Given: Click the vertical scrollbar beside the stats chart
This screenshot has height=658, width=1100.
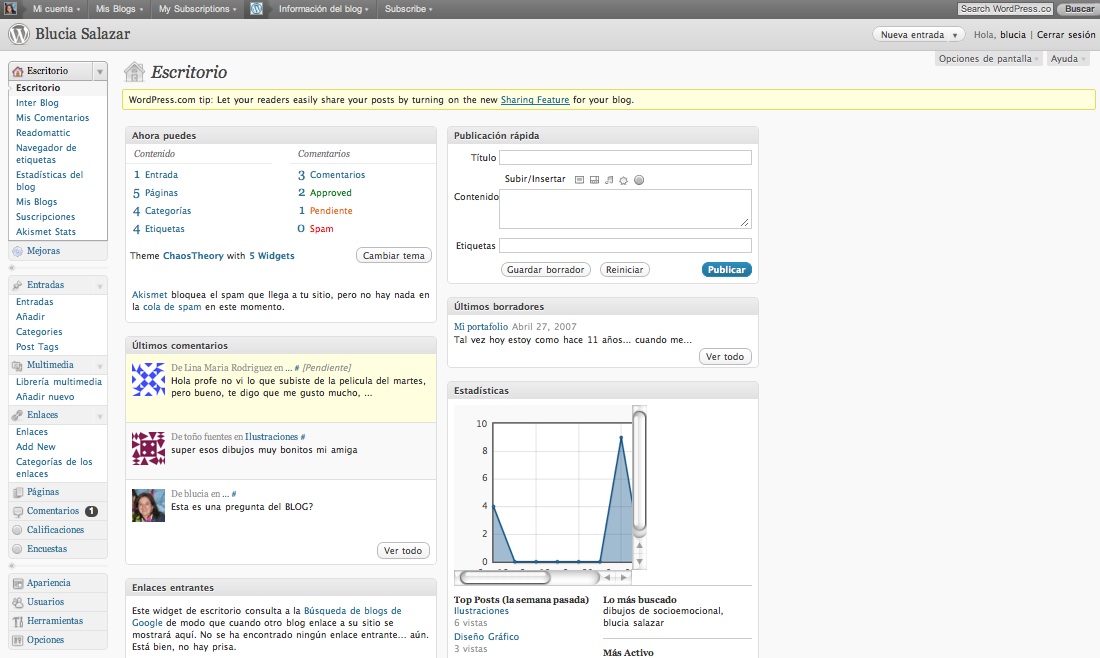Looking at the screenshot, I should (x=639, y=471).
